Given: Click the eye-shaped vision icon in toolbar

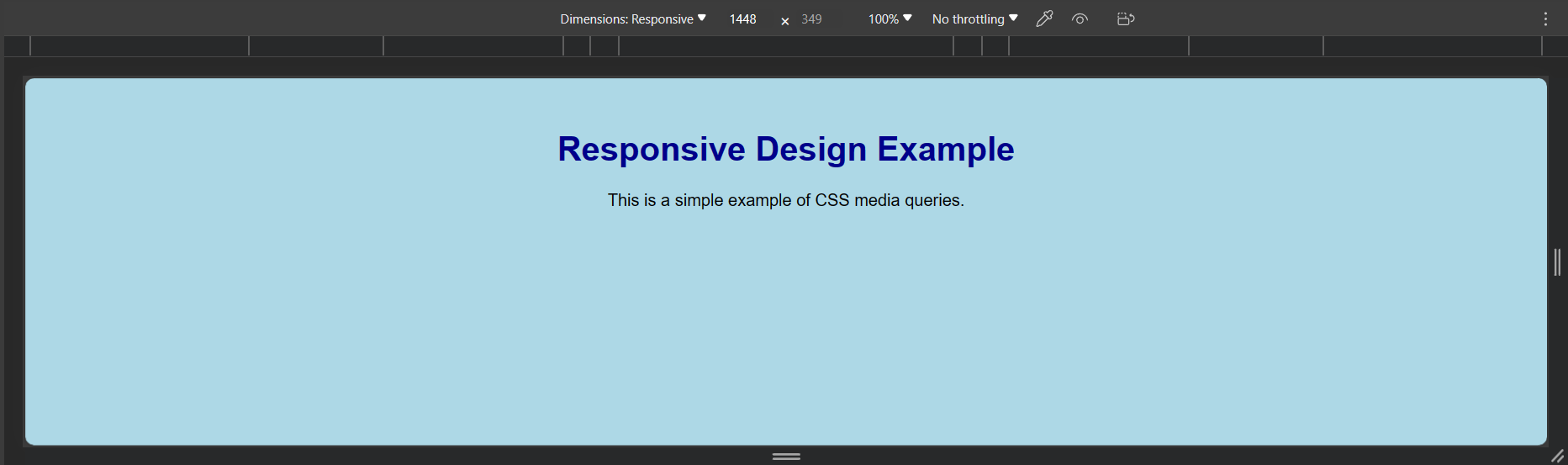Looking at the screenshot, I should 1080,18.
